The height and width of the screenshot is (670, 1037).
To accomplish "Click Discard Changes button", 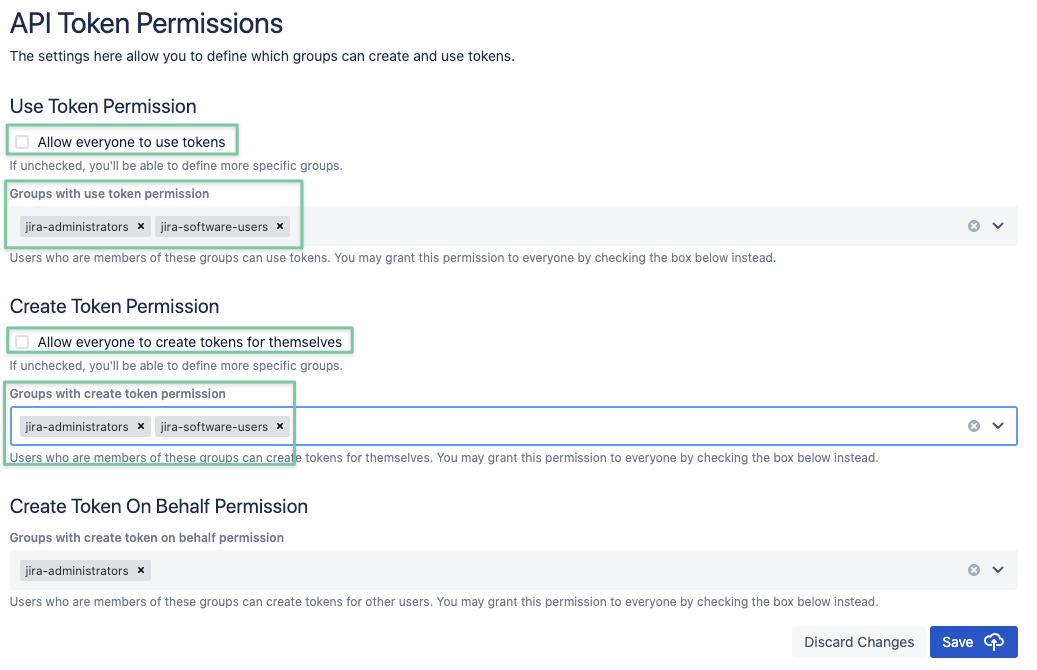I will pyautogui.click(x=858, y=642).
